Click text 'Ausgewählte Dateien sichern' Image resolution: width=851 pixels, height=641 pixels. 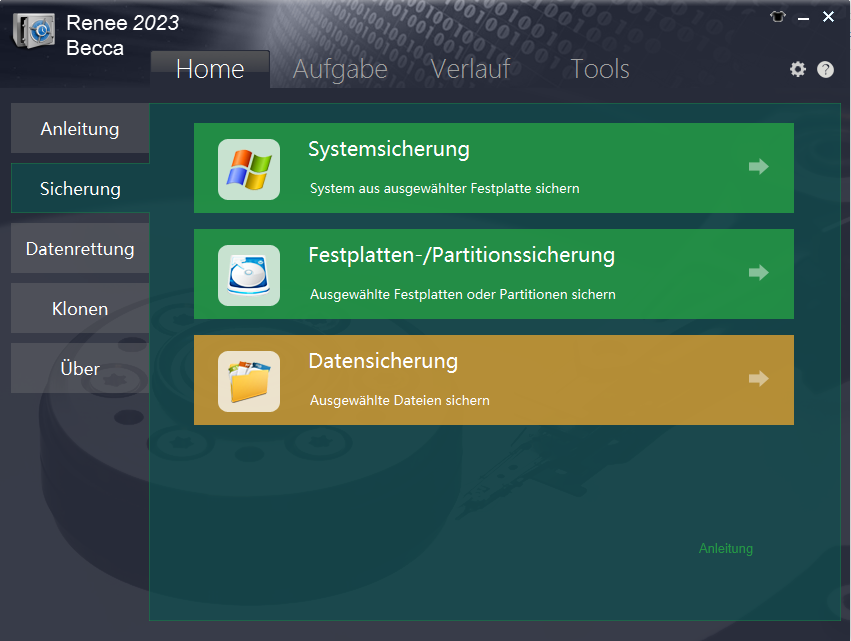tap(399, 400)
